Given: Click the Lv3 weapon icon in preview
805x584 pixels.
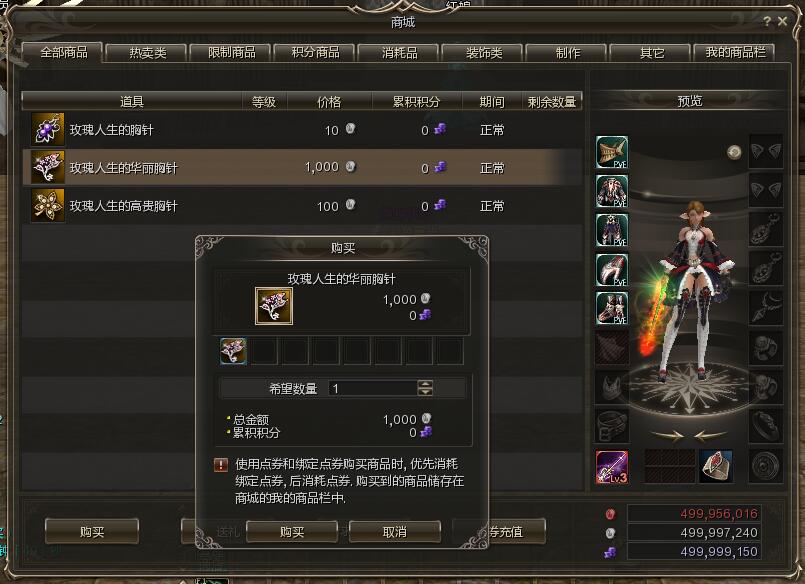Looking at the screenshot, I should 612,467.
